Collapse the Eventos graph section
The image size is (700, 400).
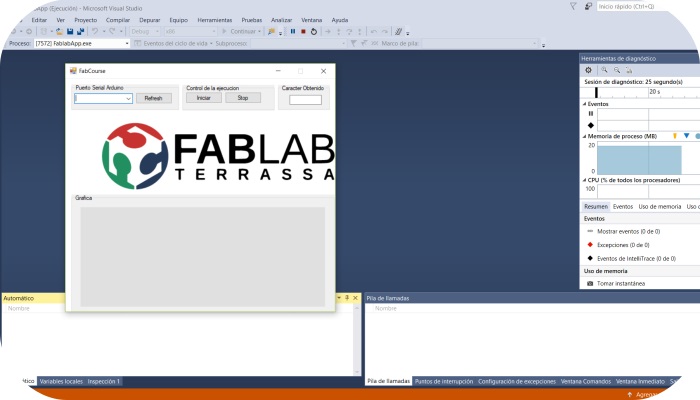click(x=584, y=104)
